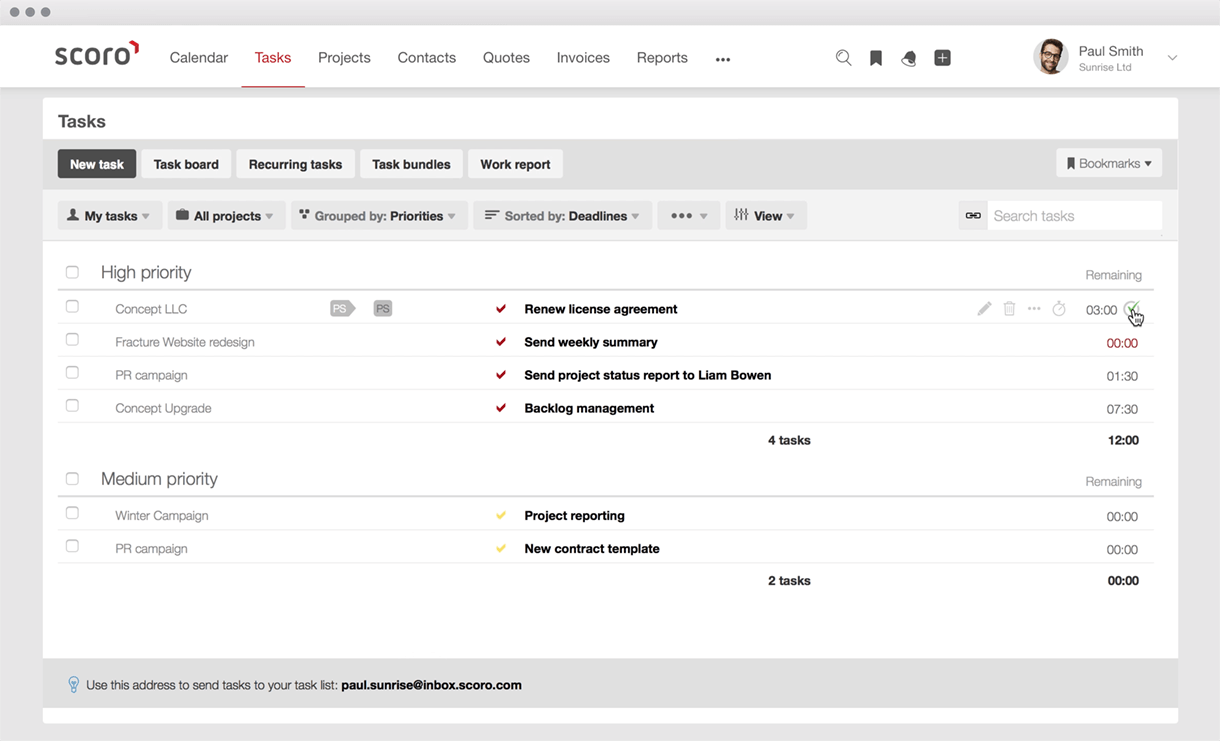Click the link icon beside Search tasks

[x=973, y=216]
